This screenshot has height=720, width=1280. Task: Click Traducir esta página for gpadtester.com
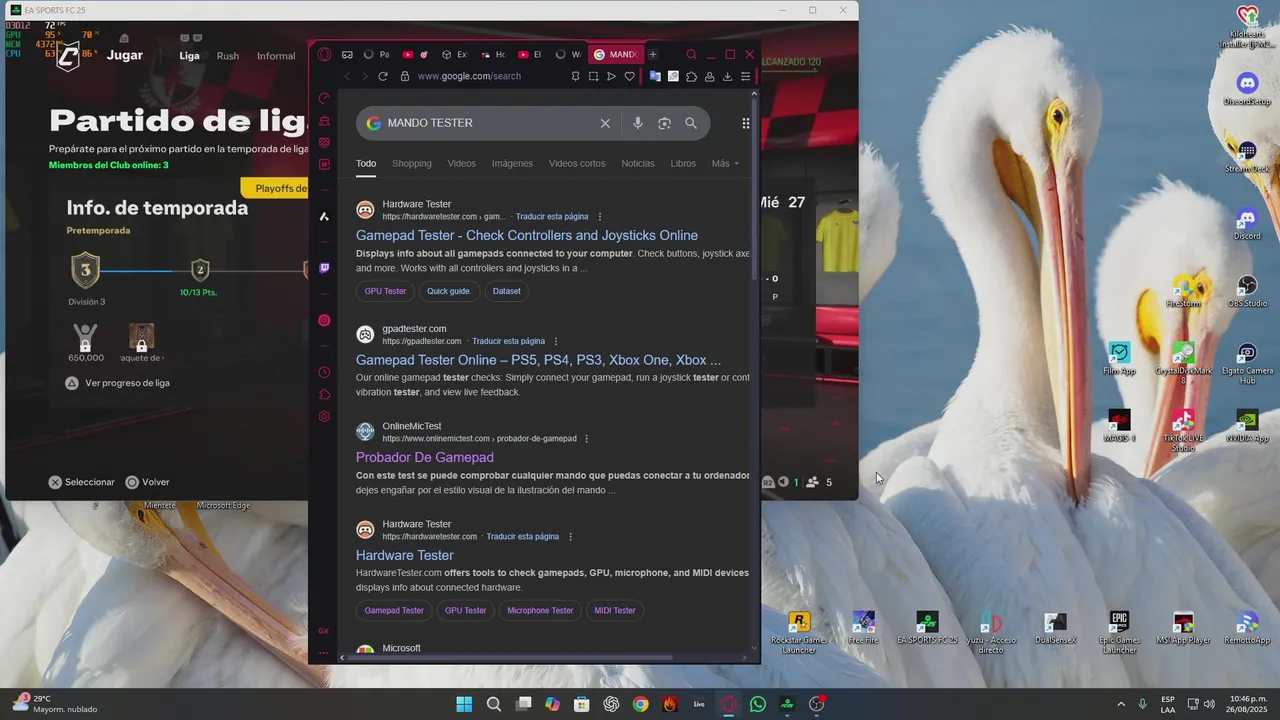point(508,341)
